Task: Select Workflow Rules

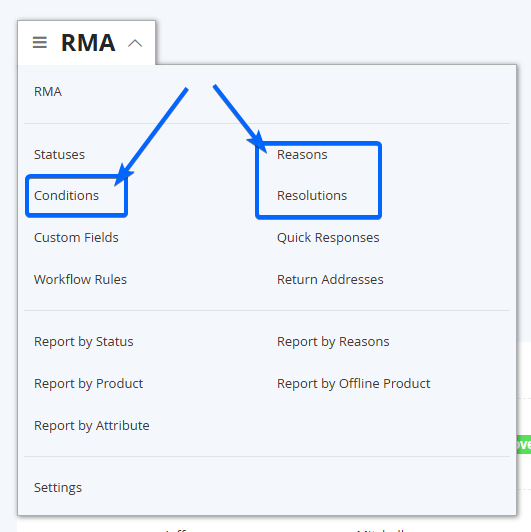Action: click(80, 280)
